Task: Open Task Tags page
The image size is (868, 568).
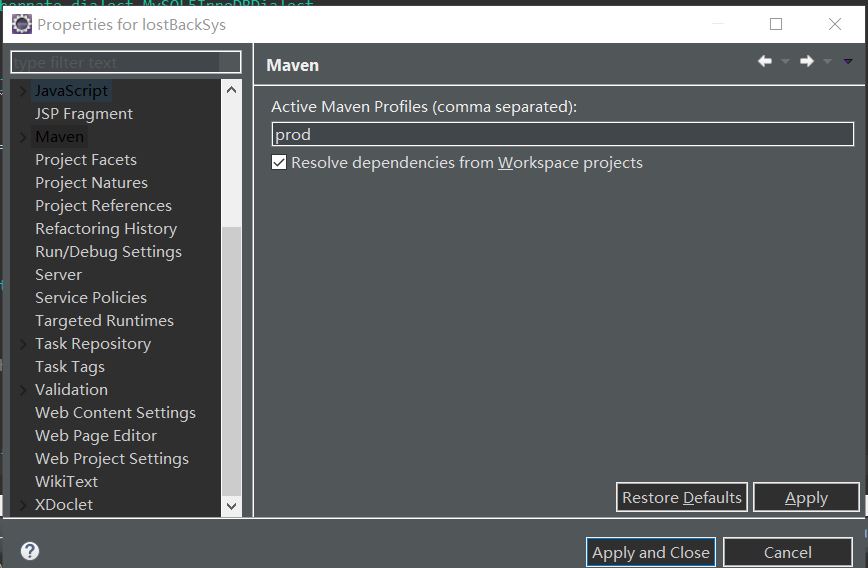Action: pyautogui.click(x=70, y=366)
